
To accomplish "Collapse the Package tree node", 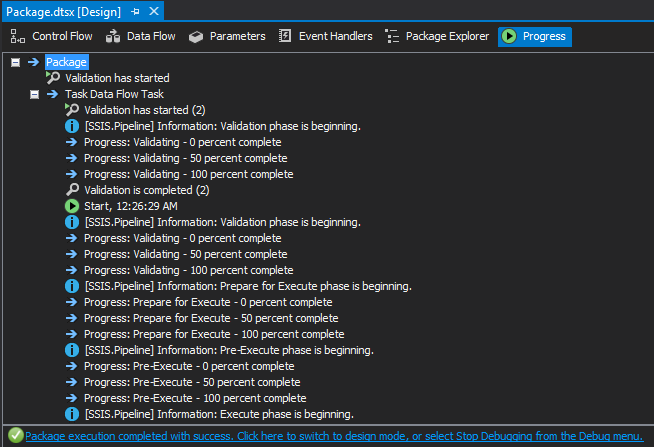I will (x=15, y=63).
